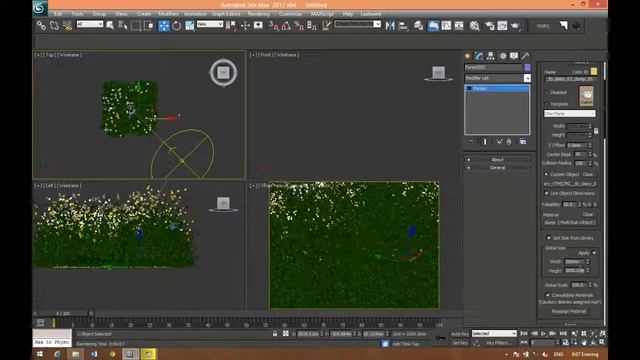Open the Selected key mode dropdown
Image resolution: width=640 pixels, height=360 pixels.
(x=494, y=334)
